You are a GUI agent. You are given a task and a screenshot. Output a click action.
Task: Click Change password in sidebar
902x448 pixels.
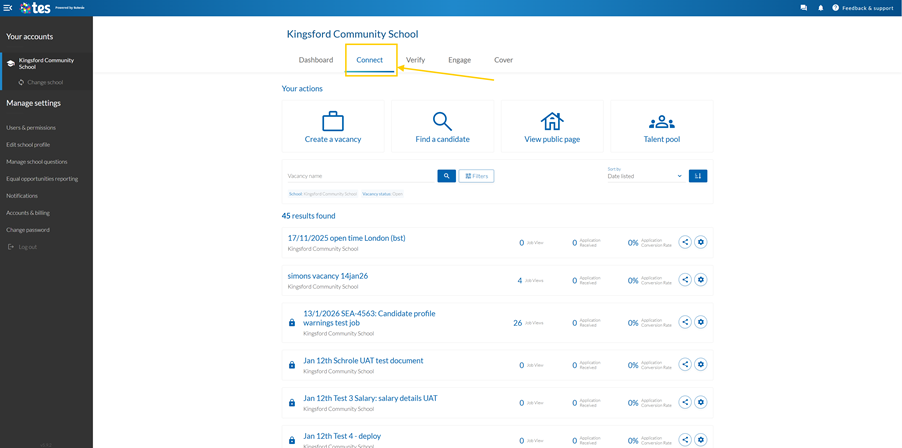click(28, 230)
